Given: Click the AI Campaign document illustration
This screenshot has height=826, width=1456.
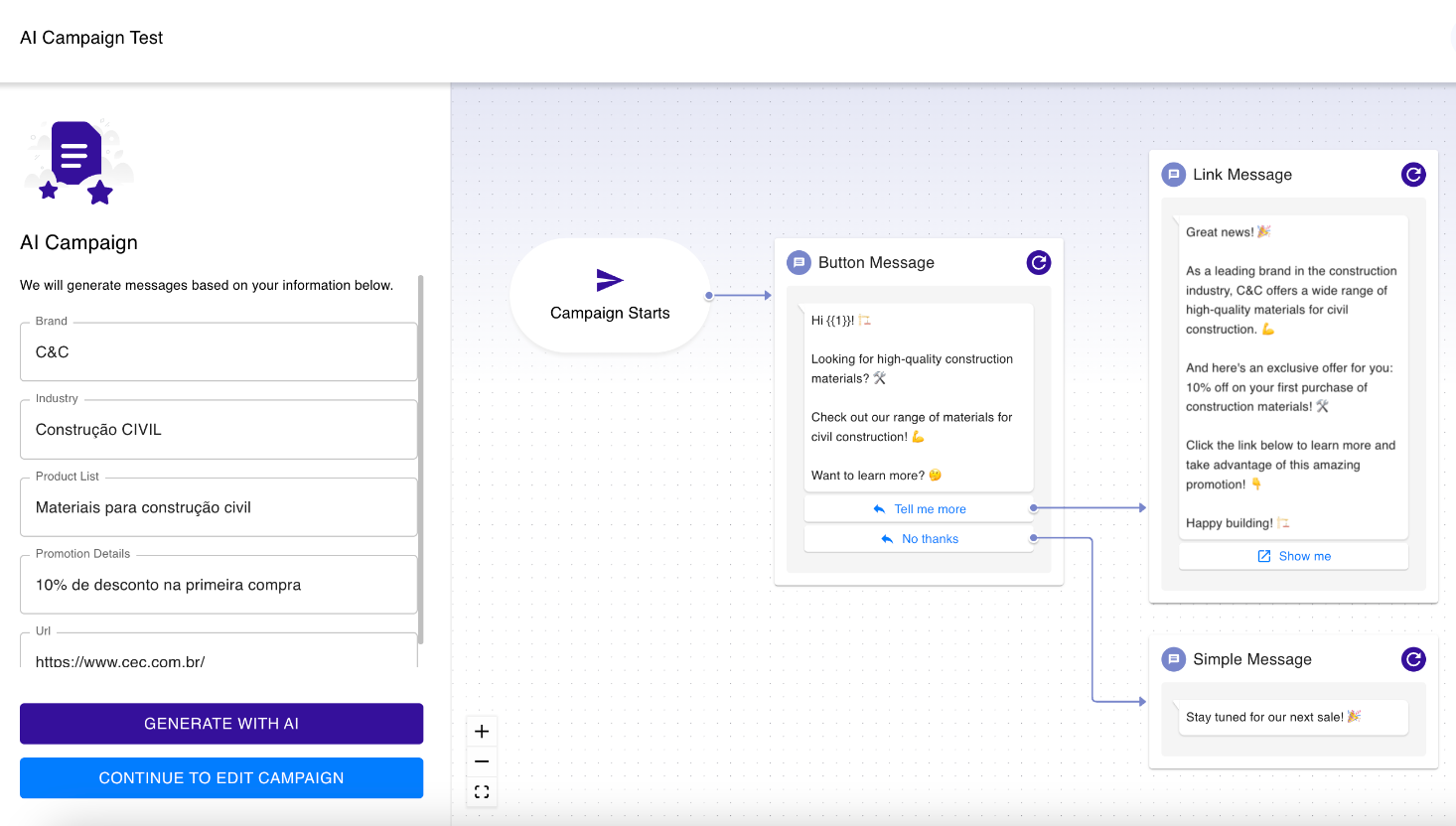Looking at the screenshot, I should (79, 163).
